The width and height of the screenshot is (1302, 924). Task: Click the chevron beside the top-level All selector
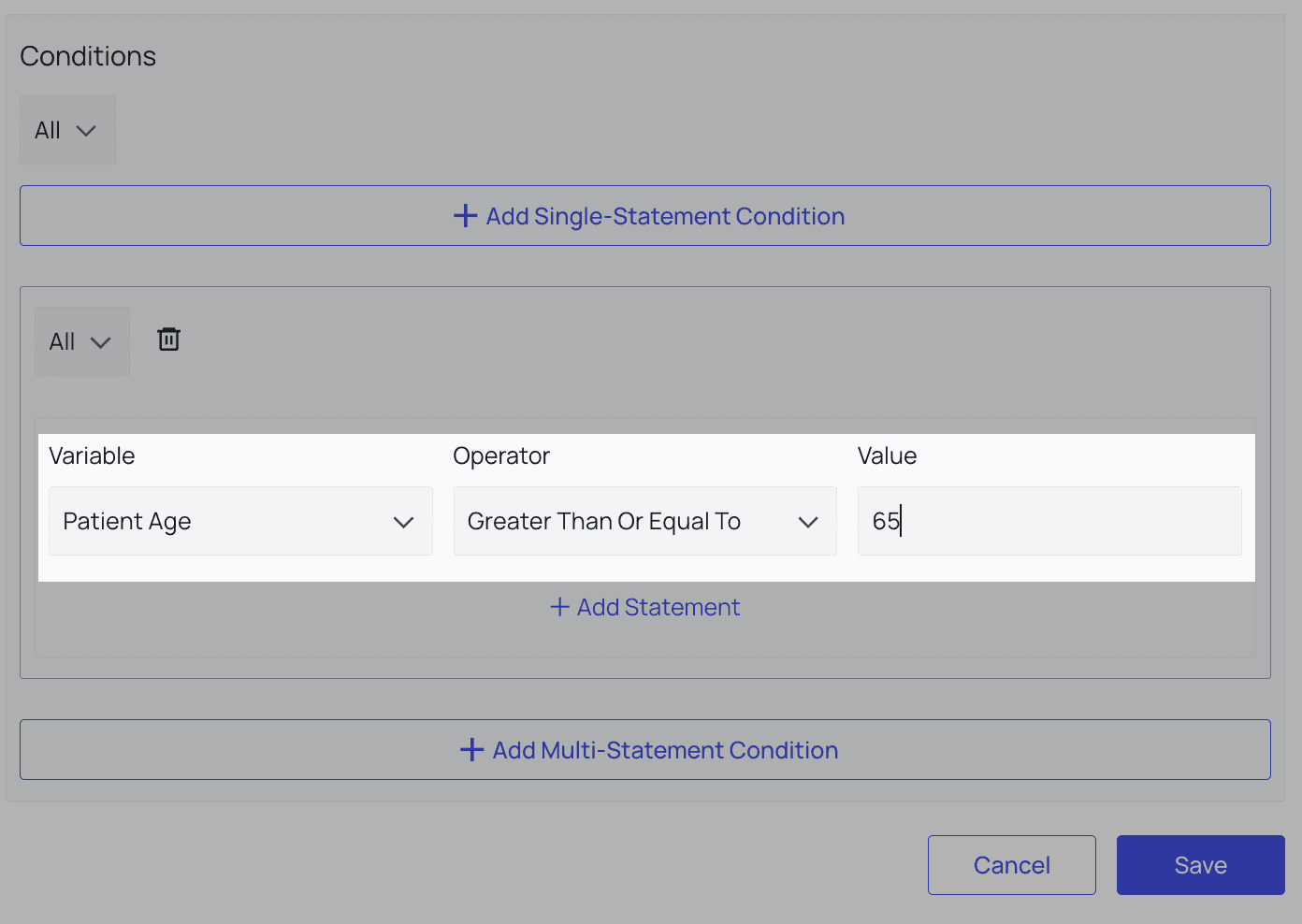pyautogui.click(x=86, y=131)
